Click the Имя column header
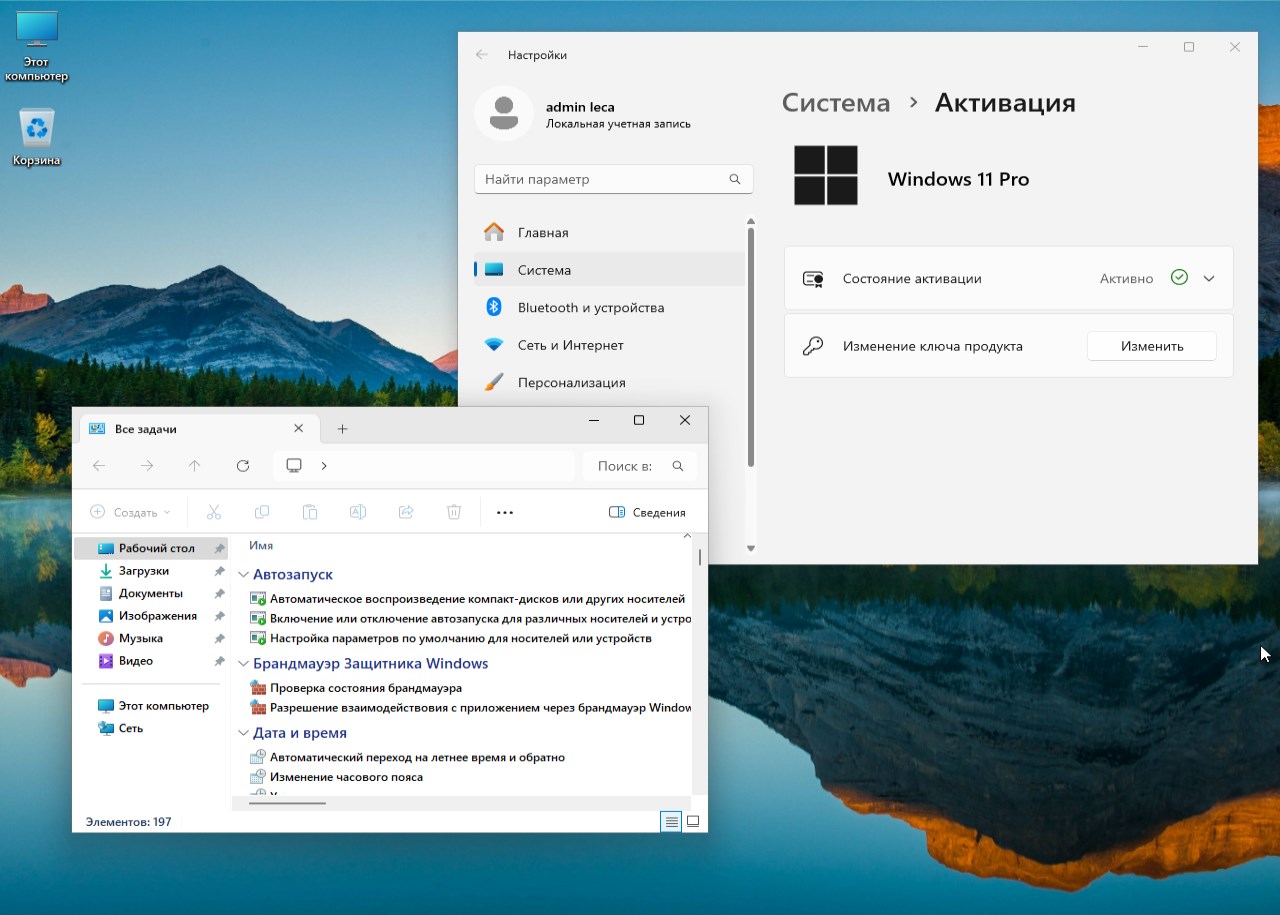Viewport: 1280px width, 915px height. (261, 546)
